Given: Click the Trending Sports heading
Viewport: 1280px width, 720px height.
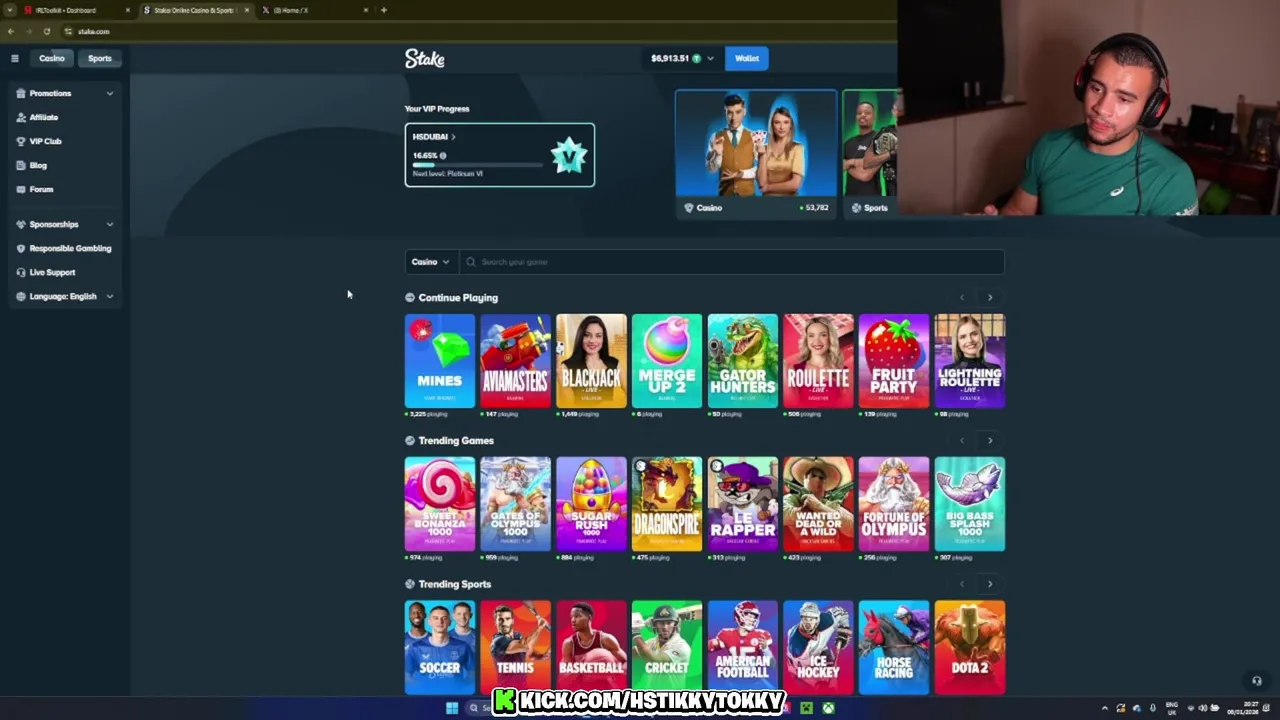Looking at the screenshot, I should point(455,584).
